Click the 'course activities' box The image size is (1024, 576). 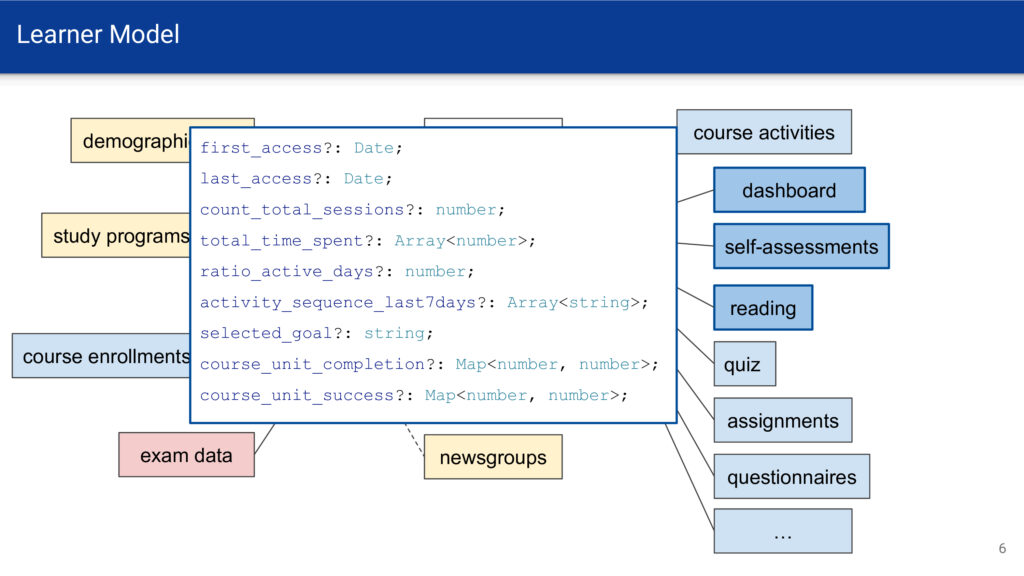pyautogui.click(x=764, y=132)
